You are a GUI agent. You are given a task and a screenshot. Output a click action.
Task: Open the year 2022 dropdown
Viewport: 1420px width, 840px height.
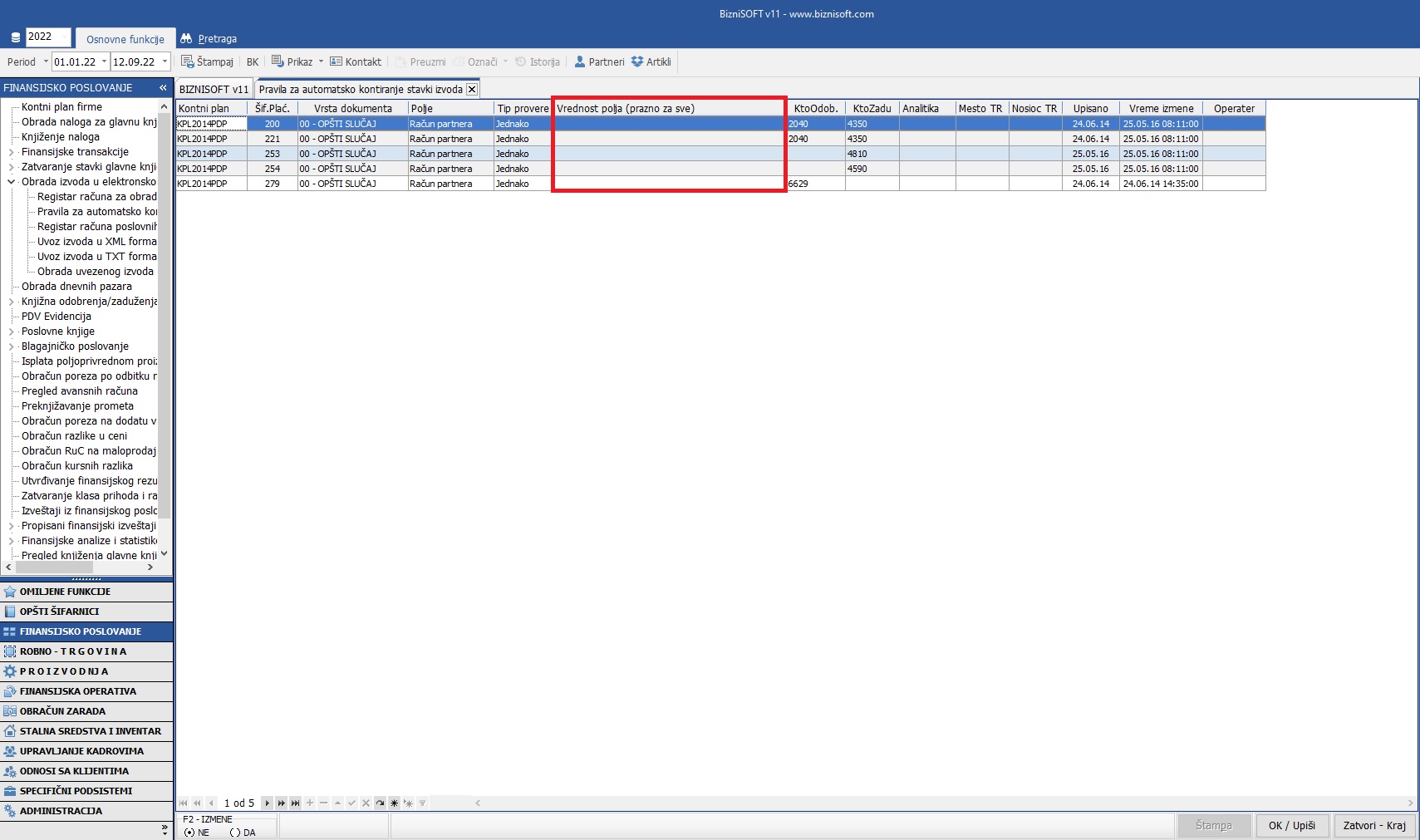click(65, 37)
